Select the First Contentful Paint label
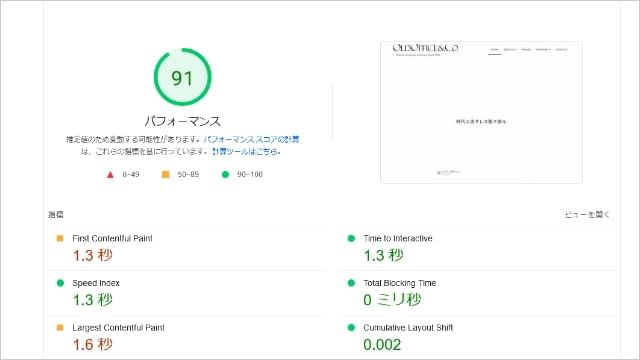Image resolution: width=640 pixels, height=360 pixels. [112, 238]
